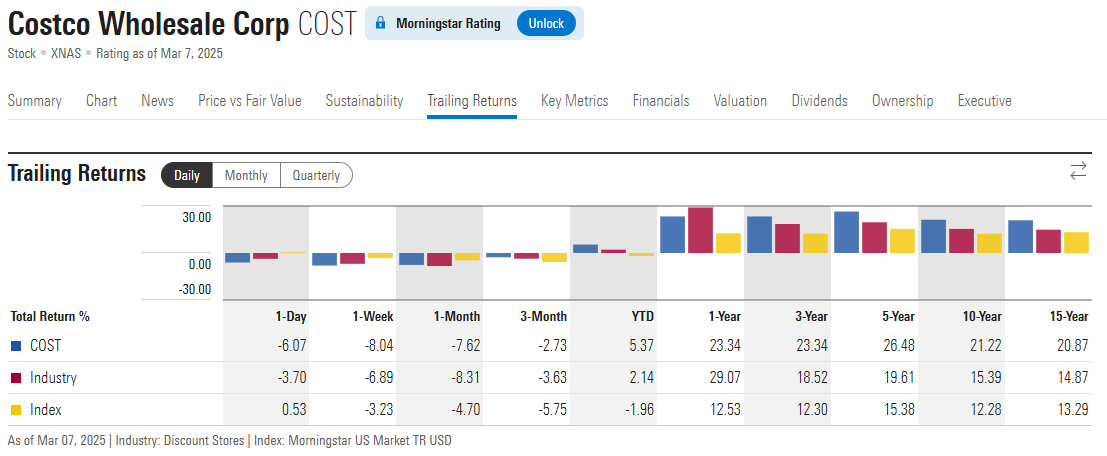Click Industry 10-Year value 15.39
The image size is (1107, 456).
(987, 378)
